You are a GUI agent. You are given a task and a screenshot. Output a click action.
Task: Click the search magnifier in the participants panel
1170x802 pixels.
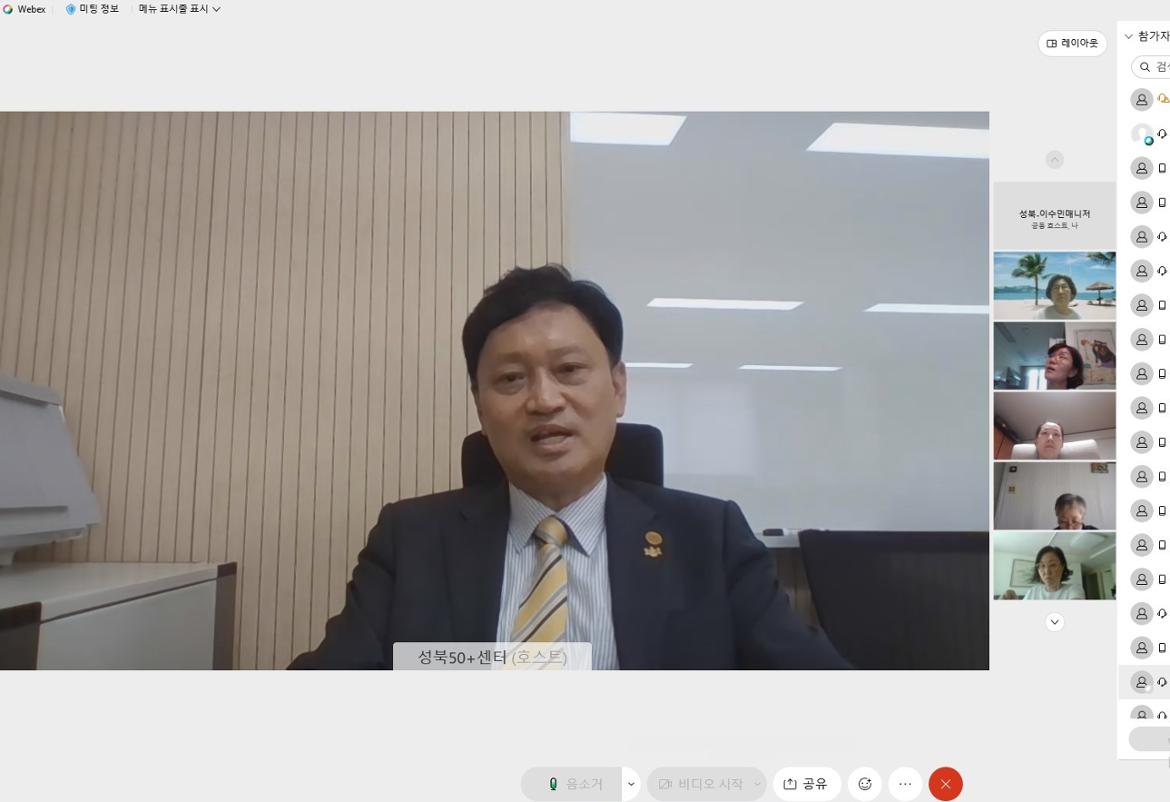1145,67
